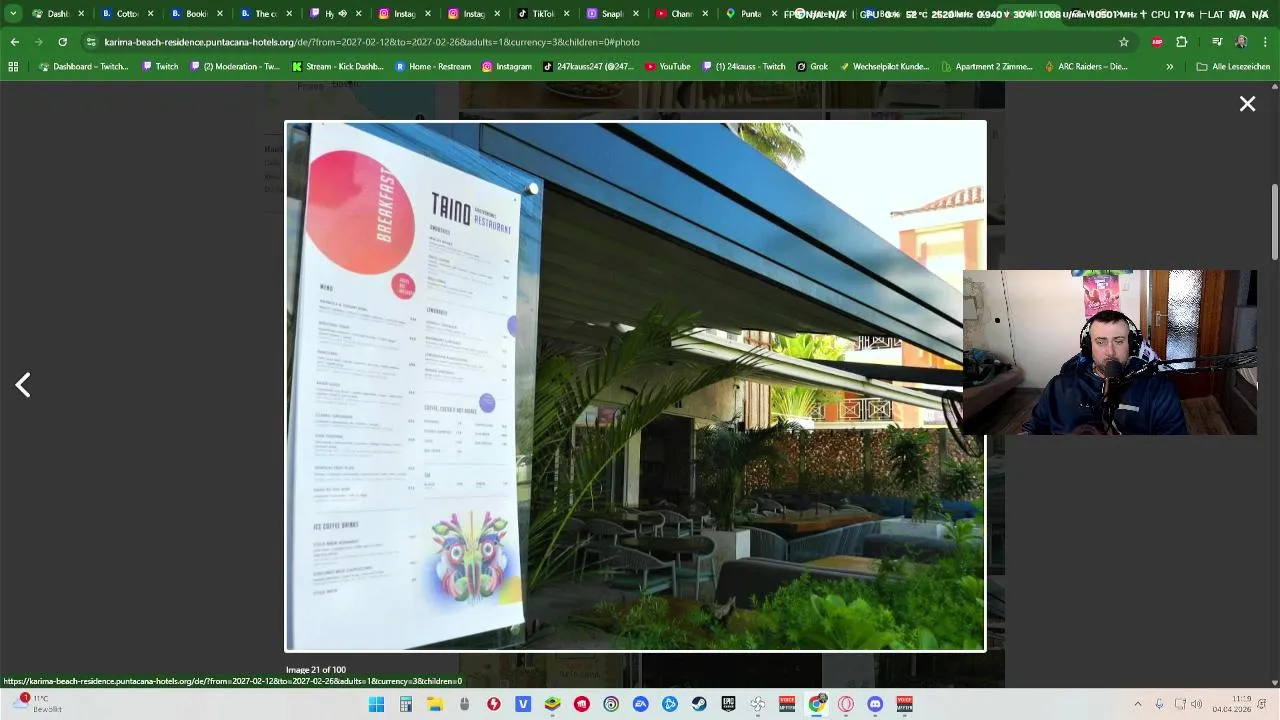Image resolution: width=1280 pixels, height=720 pixels.
Task: Open the Dashboard – Twitch bookmark
Action: click(83, 66)
